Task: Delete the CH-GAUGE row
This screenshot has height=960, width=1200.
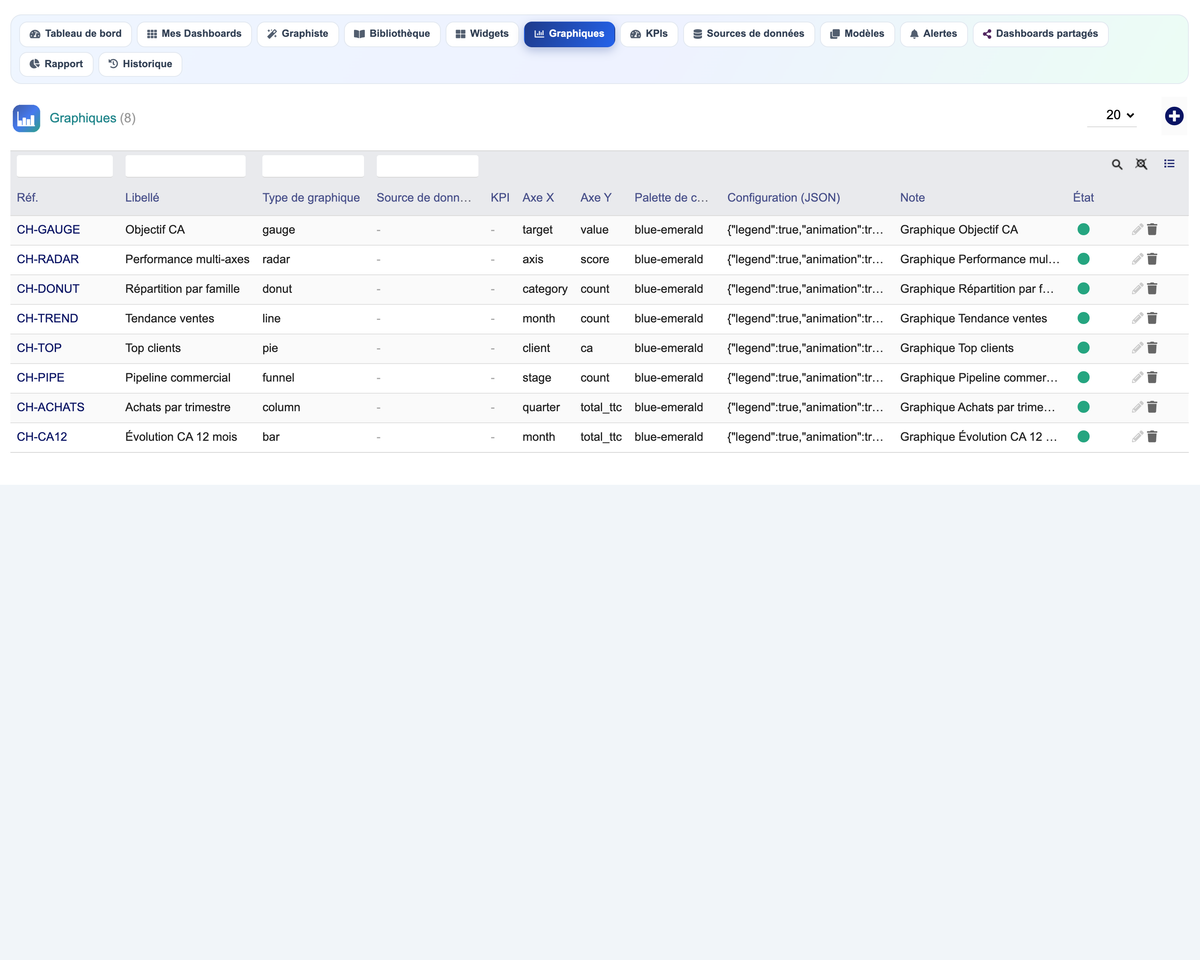Action: click(1152, 230)
